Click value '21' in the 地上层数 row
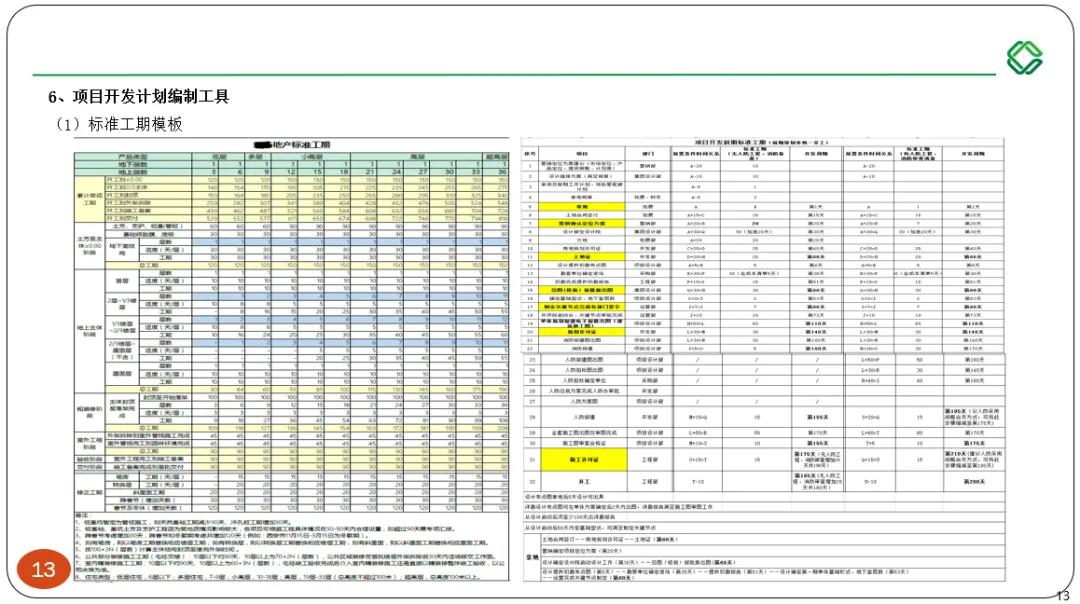The image size is (1080, 604). pos(370,171)
